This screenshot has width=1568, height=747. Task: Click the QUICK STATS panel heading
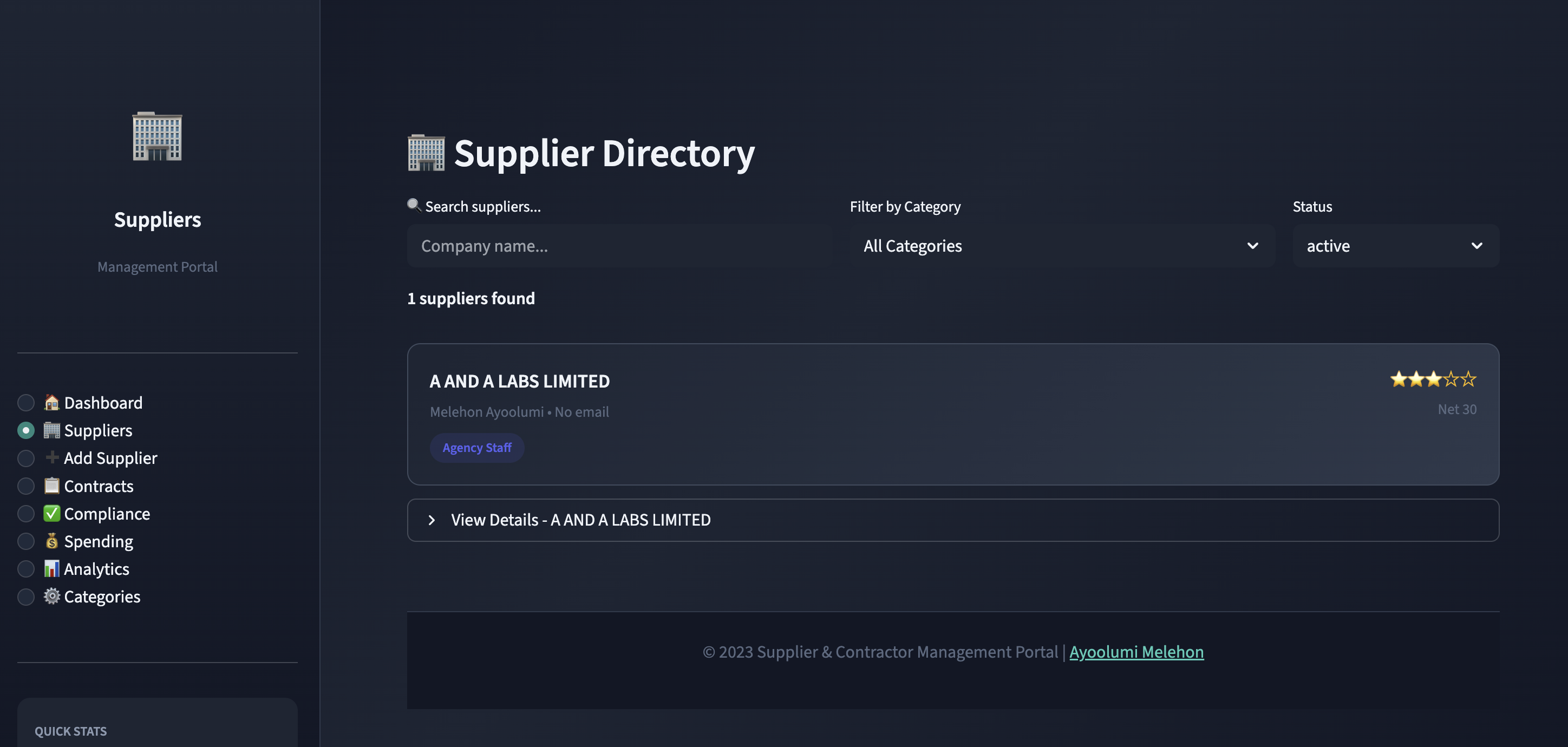click(x=70, y=731)
